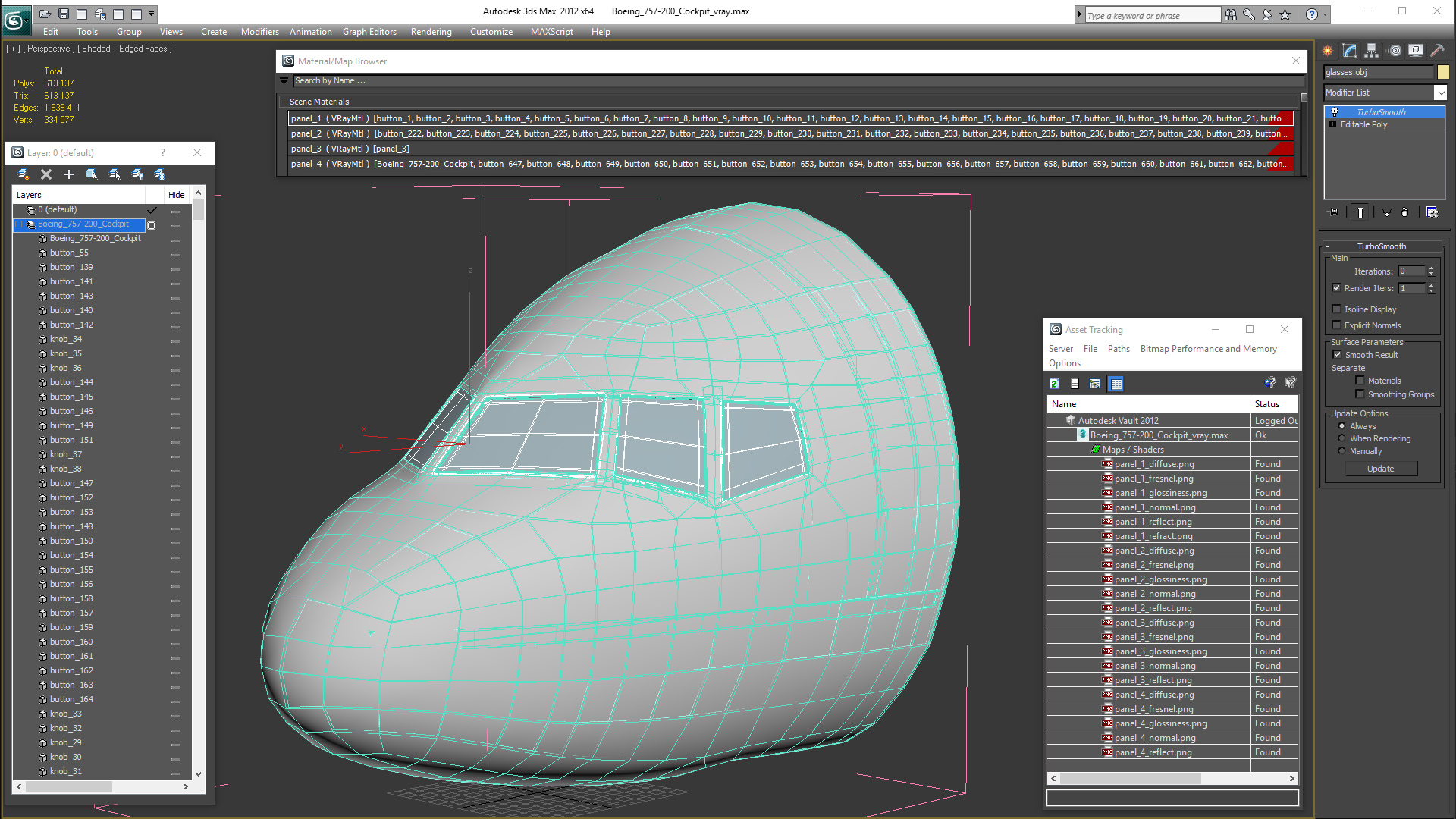Increase the Iterations spinner value
The height and width of the screenshot is (819, 1456).
1431,268
